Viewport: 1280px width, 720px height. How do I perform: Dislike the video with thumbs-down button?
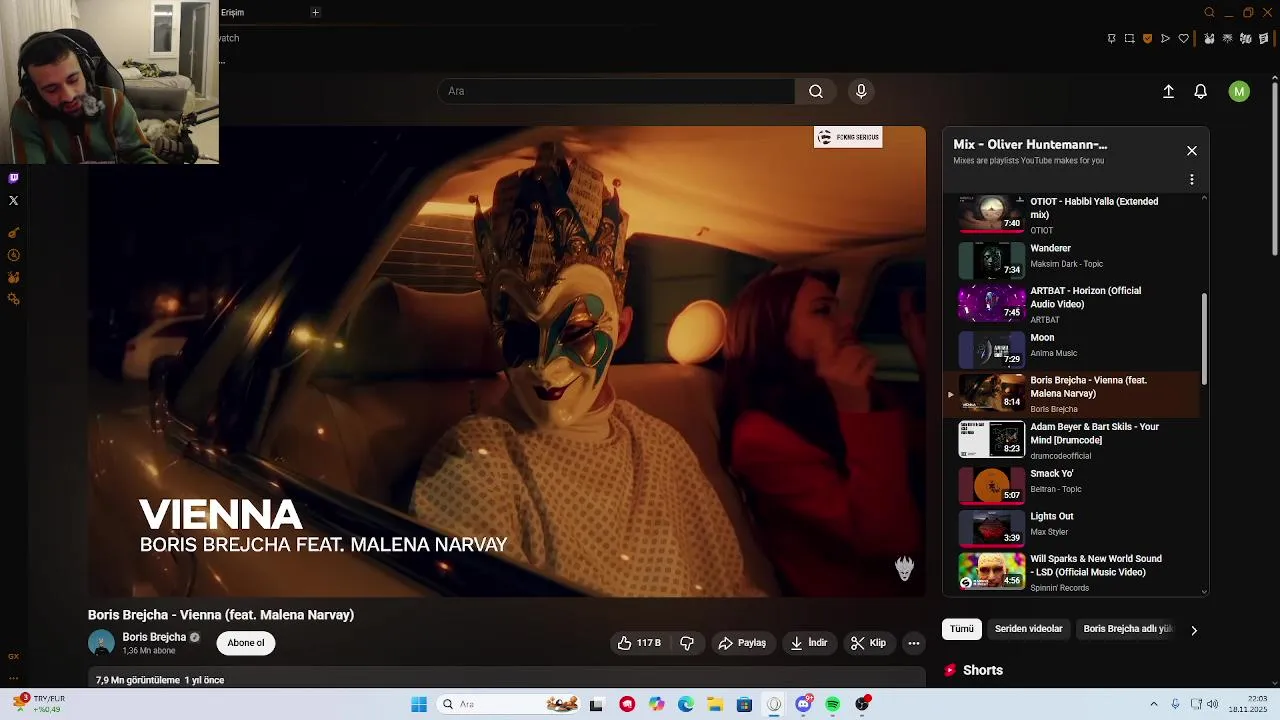(x=687, y=643)
